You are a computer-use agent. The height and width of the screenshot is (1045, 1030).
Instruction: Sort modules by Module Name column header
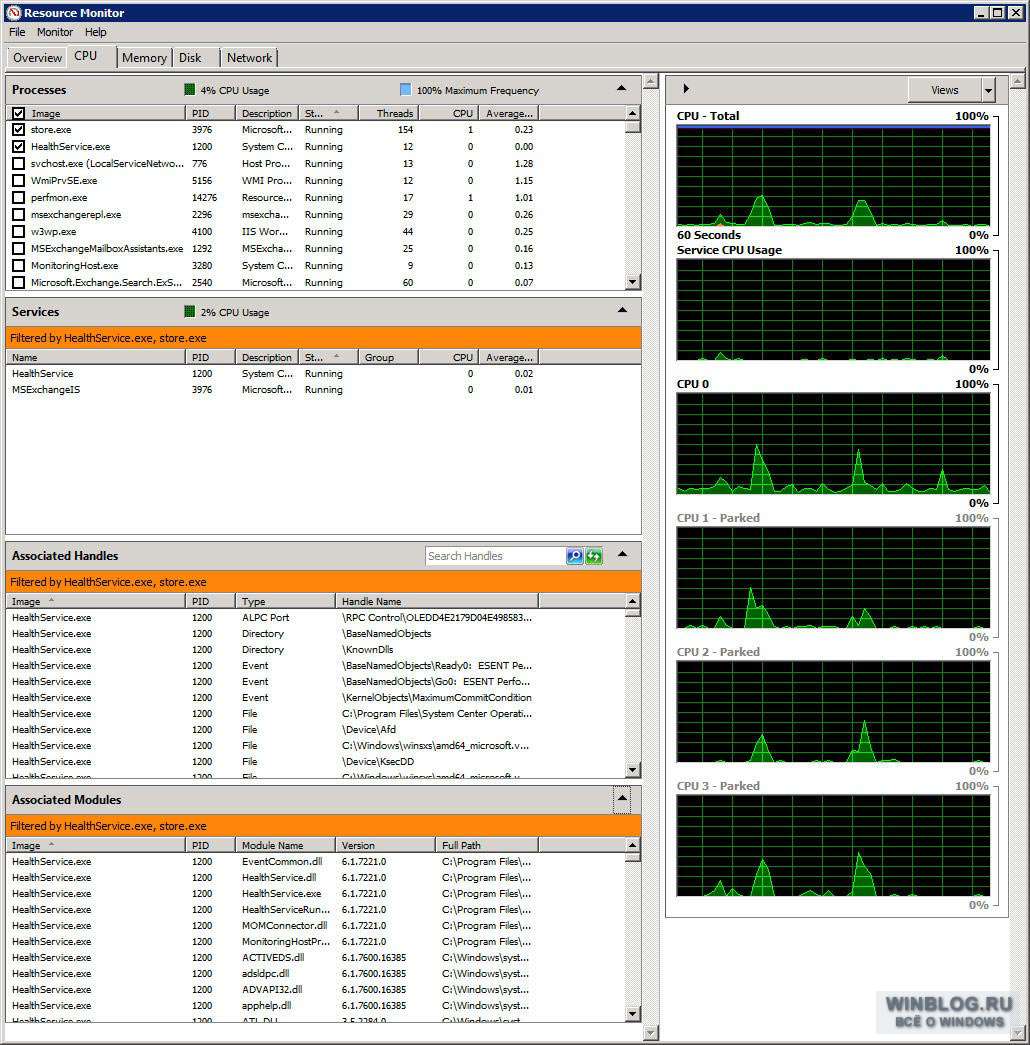[285, 845]
